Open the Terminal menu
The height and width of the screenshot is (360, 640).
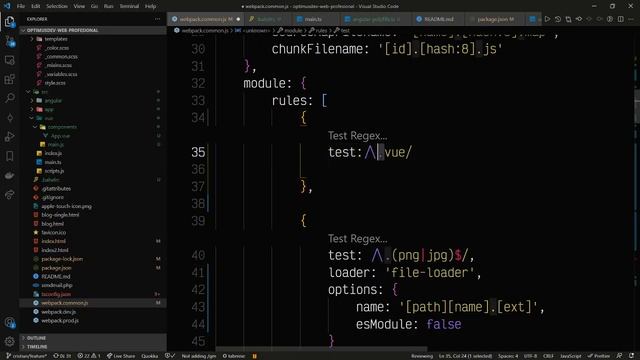[129, 6]
